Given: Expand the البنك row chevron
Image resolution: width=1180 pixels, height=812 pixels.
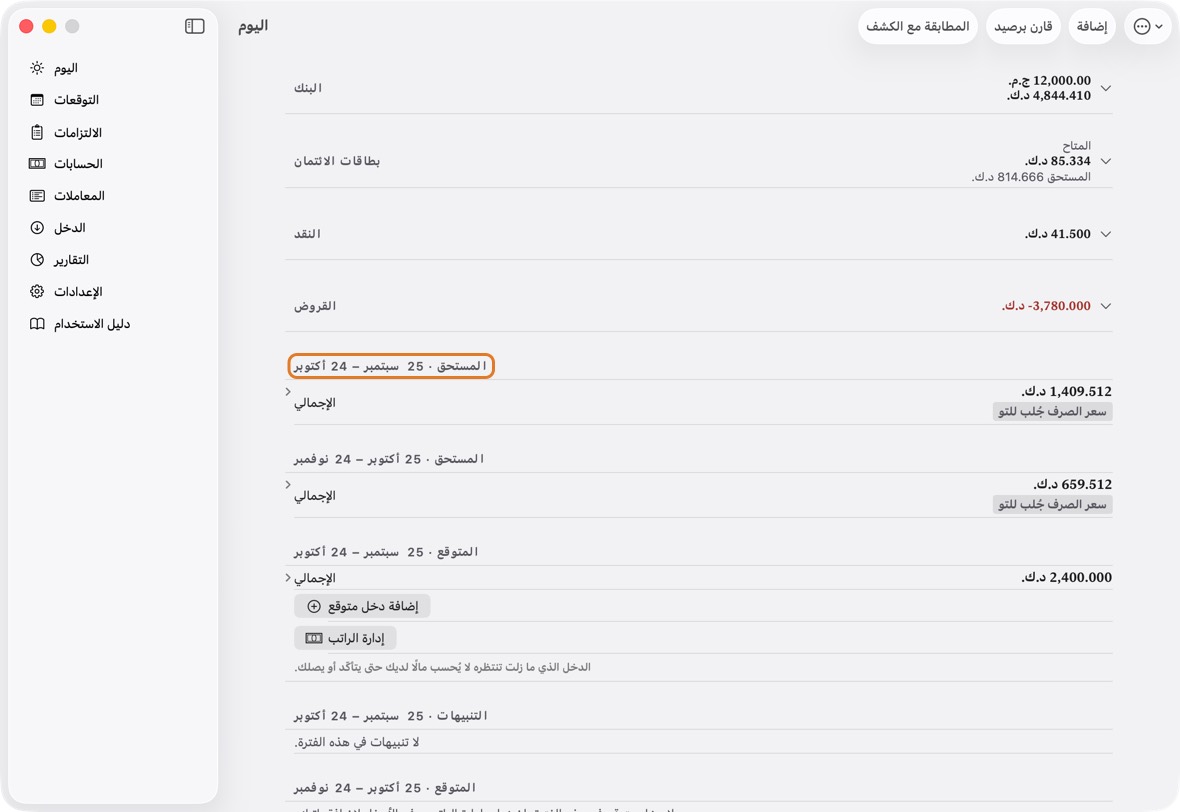Looking at the screenshot, I should click(1105, 88).
